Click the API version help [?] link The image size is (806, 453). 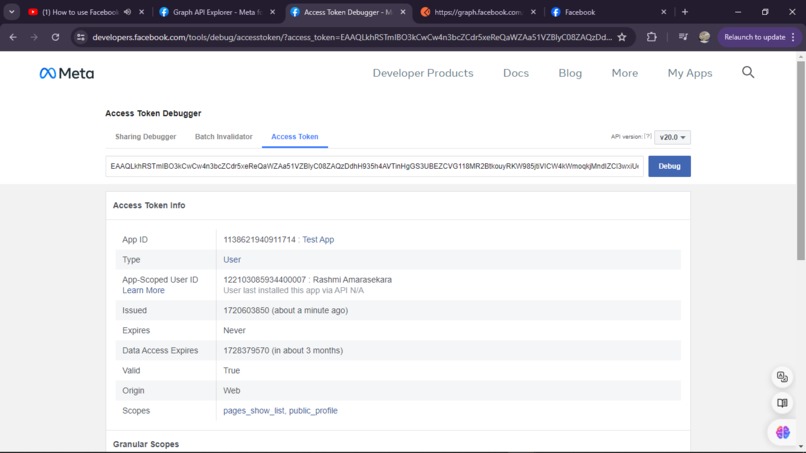(648, 136)
